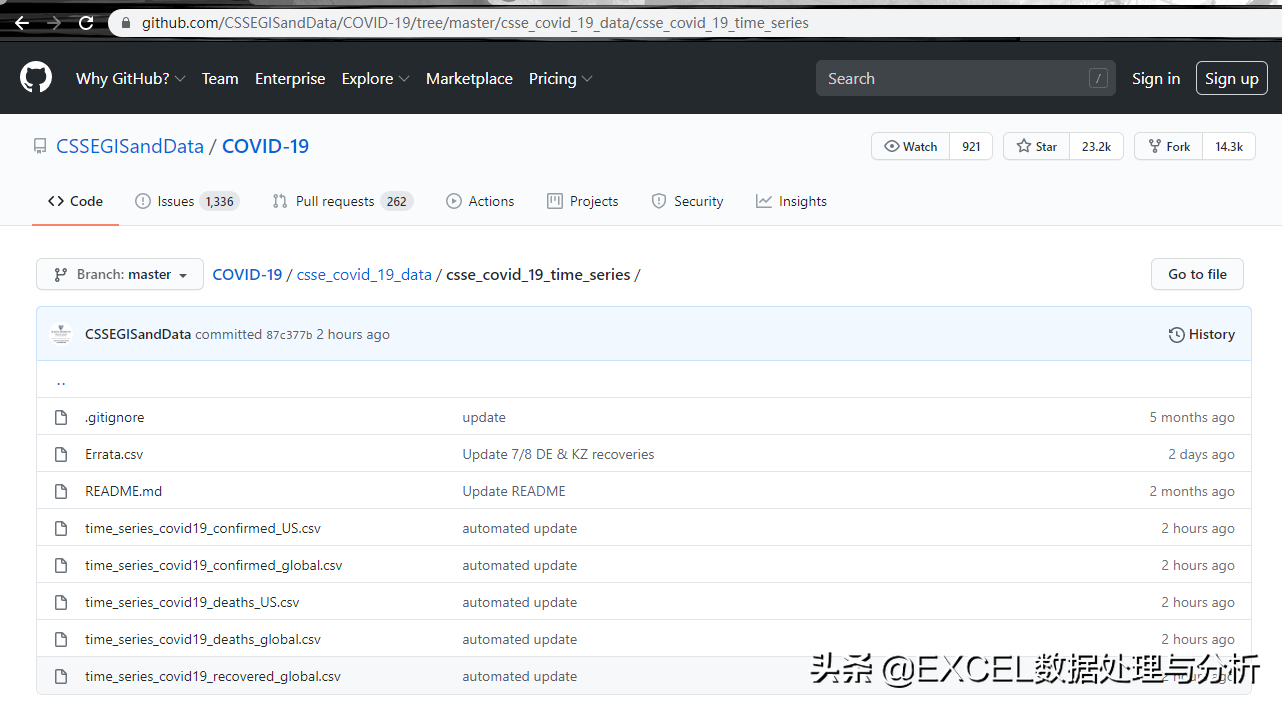Visit the Marketplace link
The width and height of the screenshot is (1282, 706).
pyautogui.click(x=469, y=79)
